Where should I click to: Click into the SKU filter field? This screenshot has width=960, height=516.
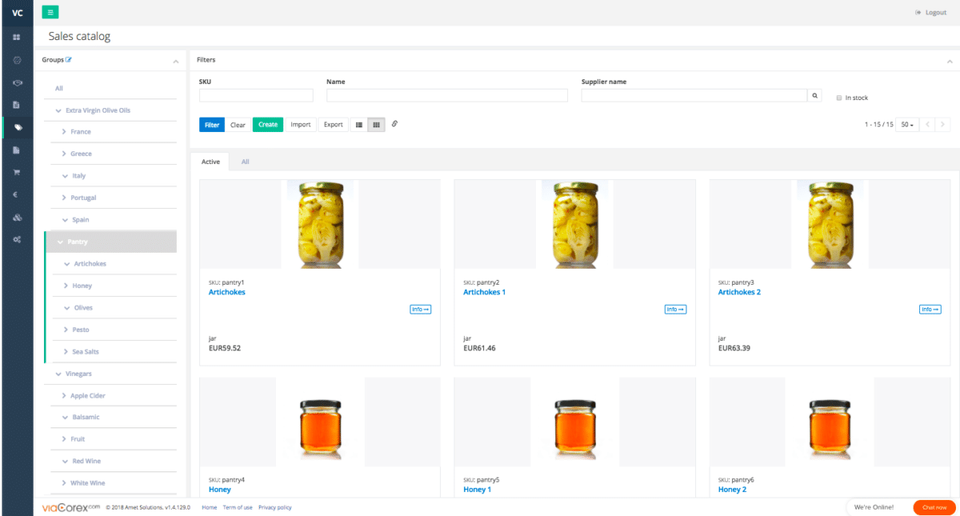pos(256,96)
